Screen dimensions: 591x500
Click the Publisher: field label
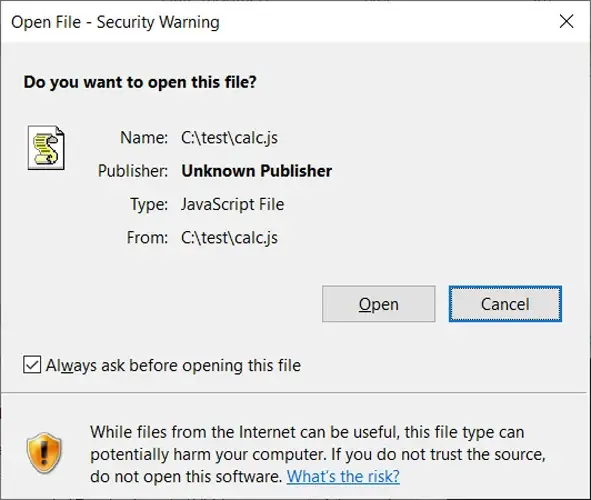[133, 171]
